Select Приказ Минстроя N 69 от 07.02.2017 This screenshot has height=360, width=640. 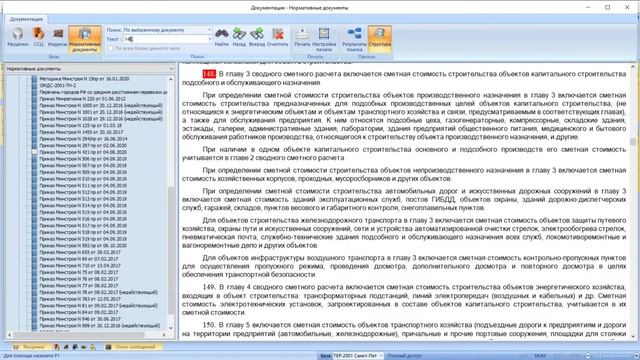point(79,259)
